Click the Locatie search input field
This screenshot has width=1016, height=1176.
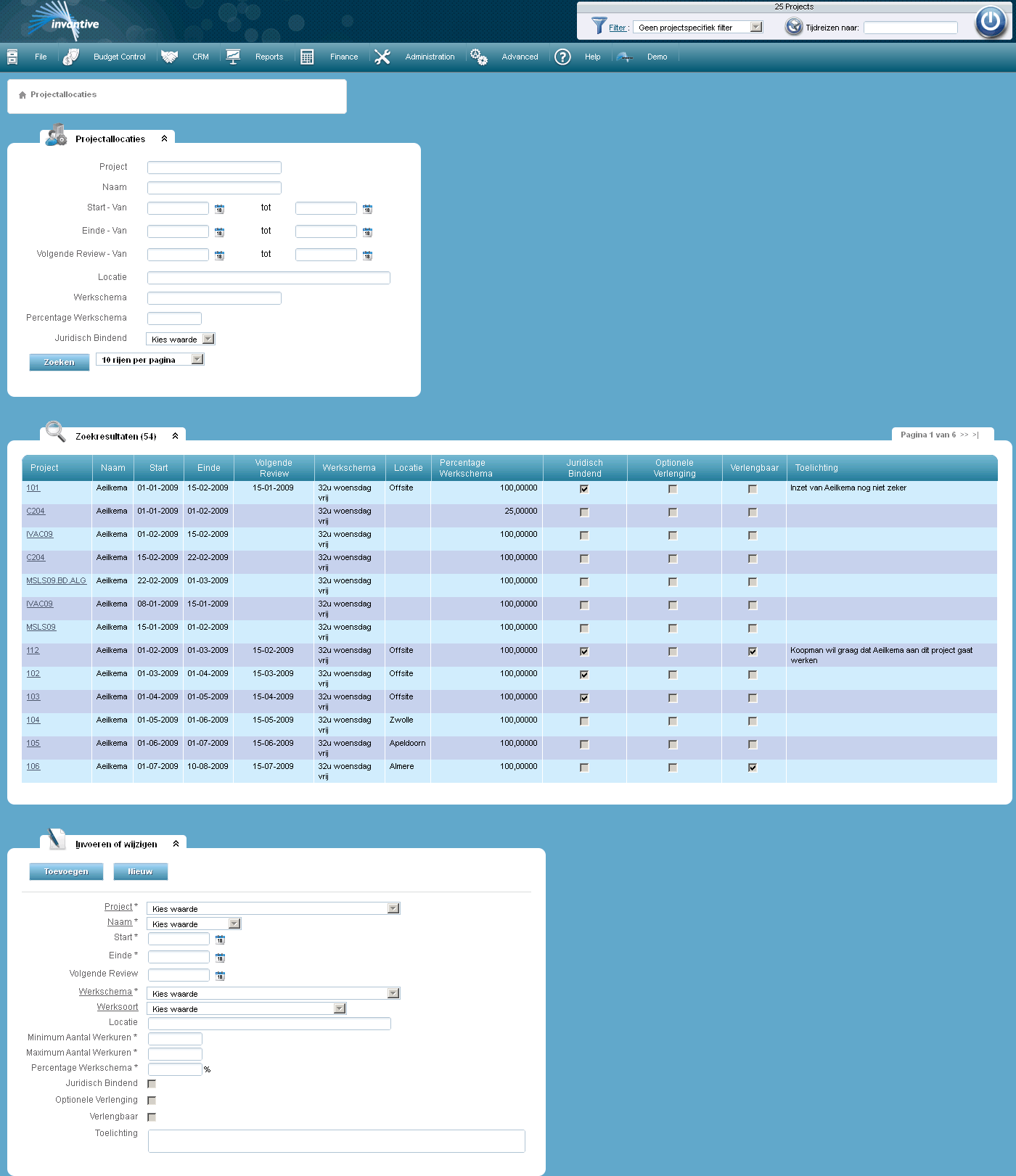(269, 278)
